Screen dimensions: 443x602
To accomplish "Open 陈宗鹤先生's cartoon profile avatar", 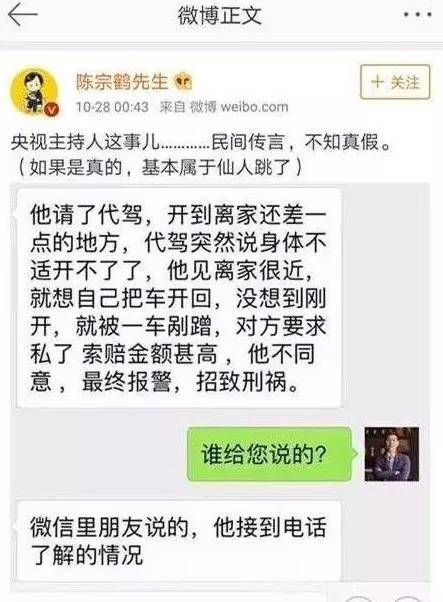I will [34, 91].
